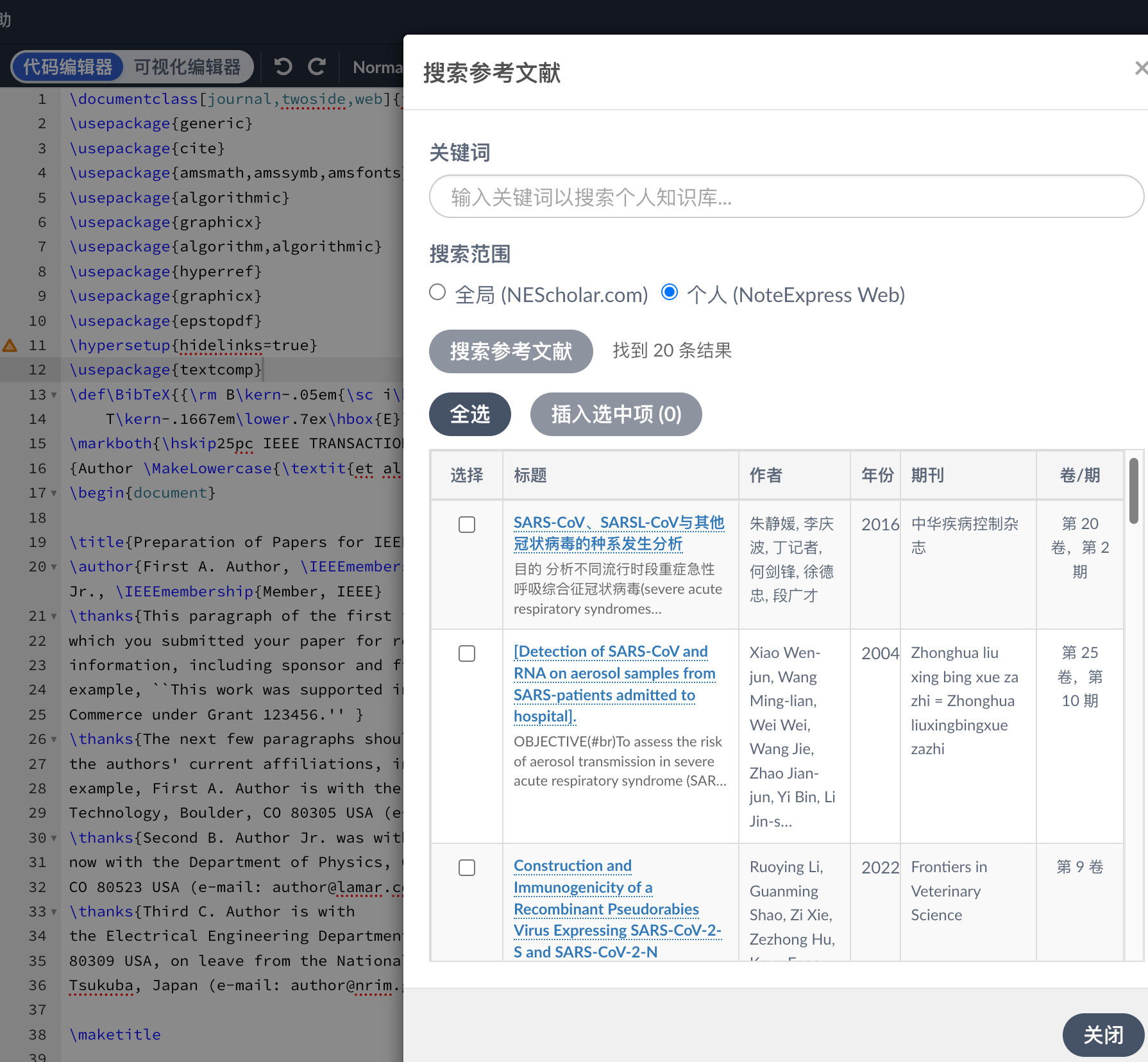The height and width of the screenshot is (1062, 1148).
Task: Collapse the fold arrow on line 13
Action: coord(54,395)
